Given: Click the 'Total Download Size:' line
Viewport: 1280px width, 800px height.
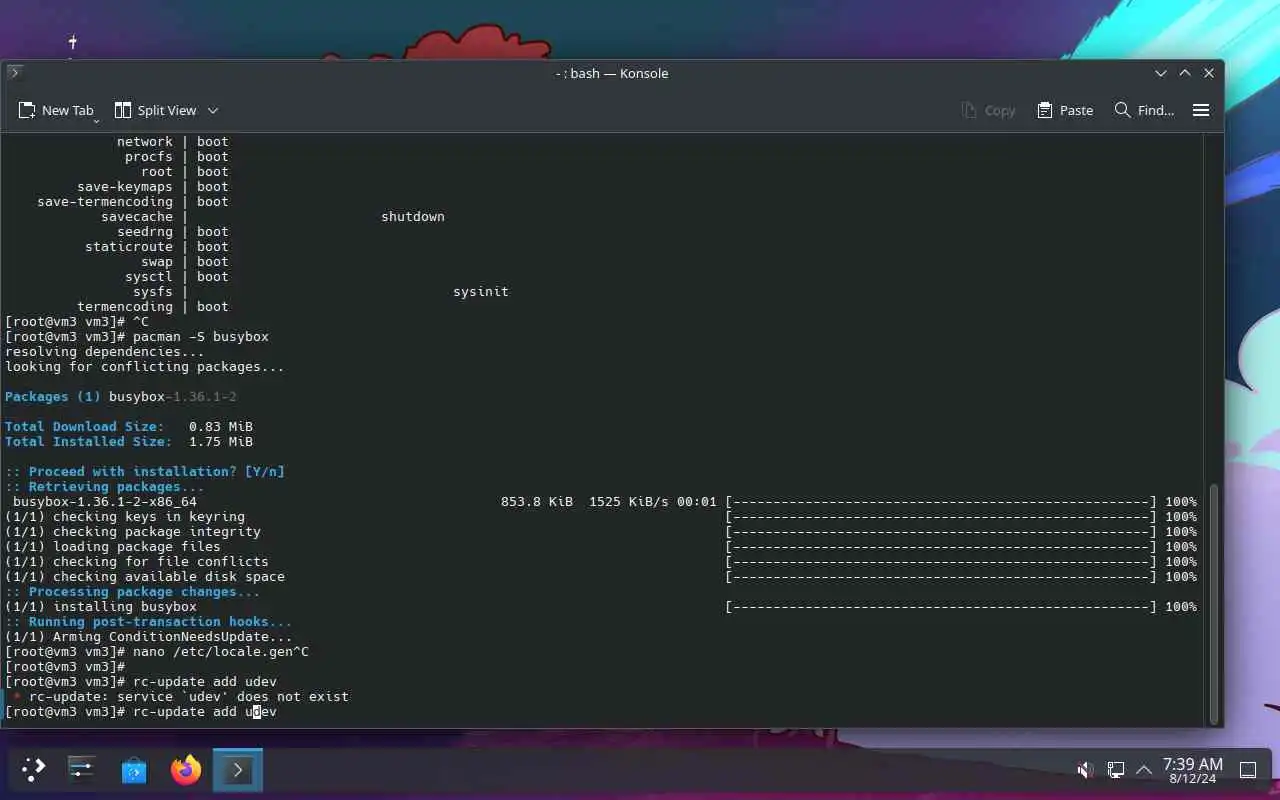Looking at the screenshot, I should click(129, 426).
